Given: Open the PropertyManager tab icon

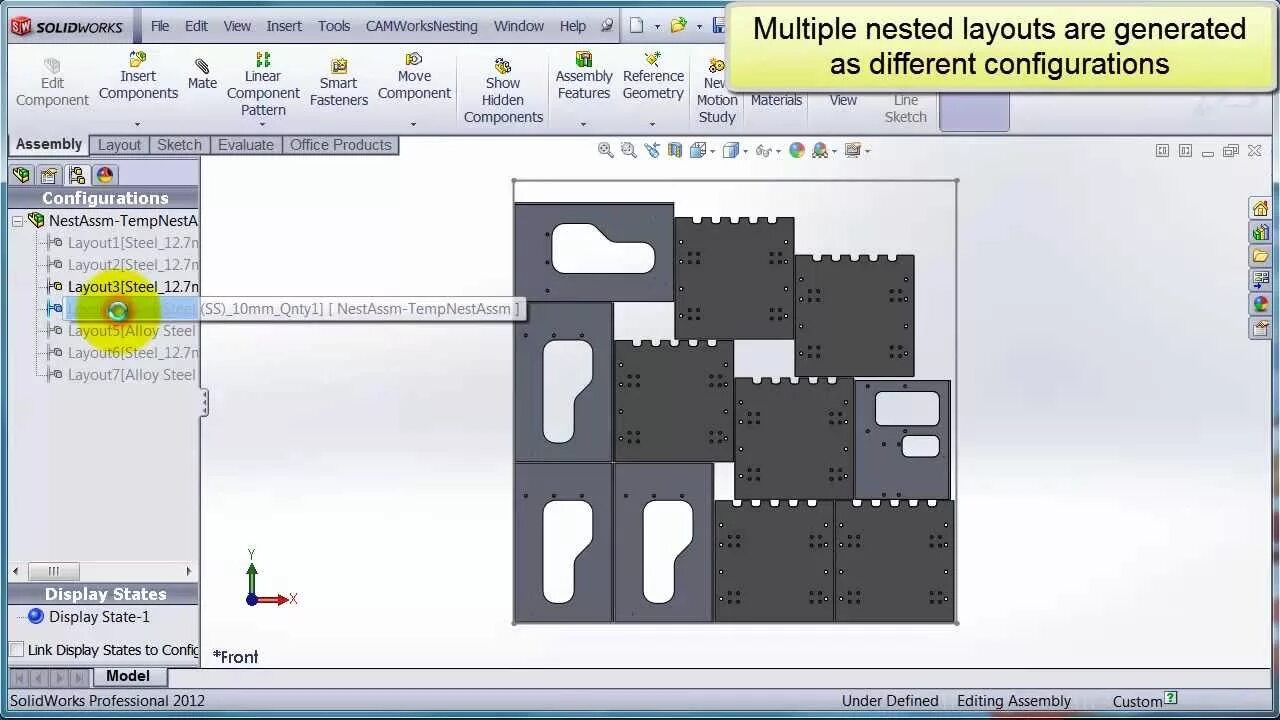Looking at the screenshot, I should point(49,175).
